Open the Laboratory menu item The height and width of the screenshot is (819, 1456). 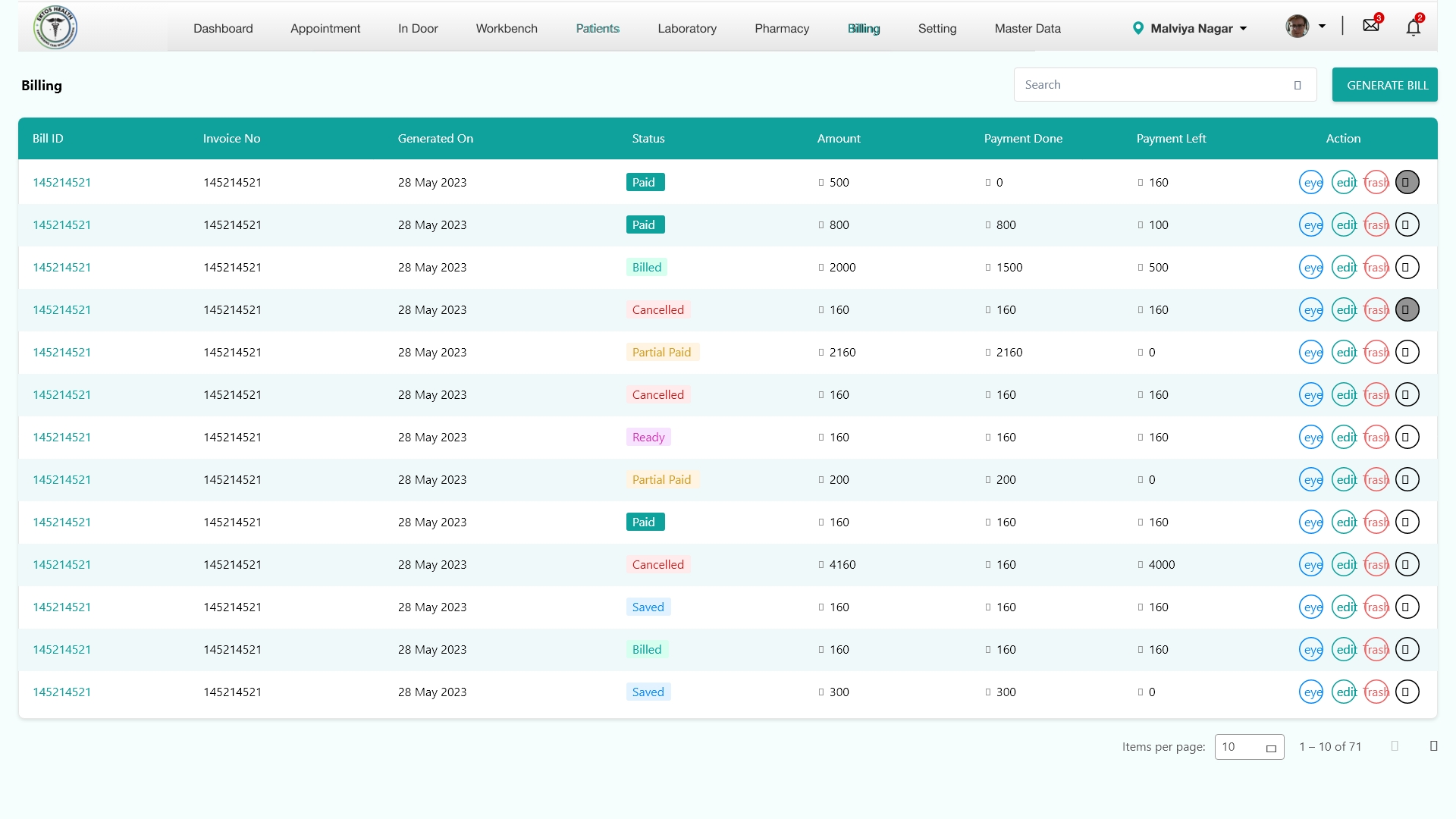pos(686,29)
